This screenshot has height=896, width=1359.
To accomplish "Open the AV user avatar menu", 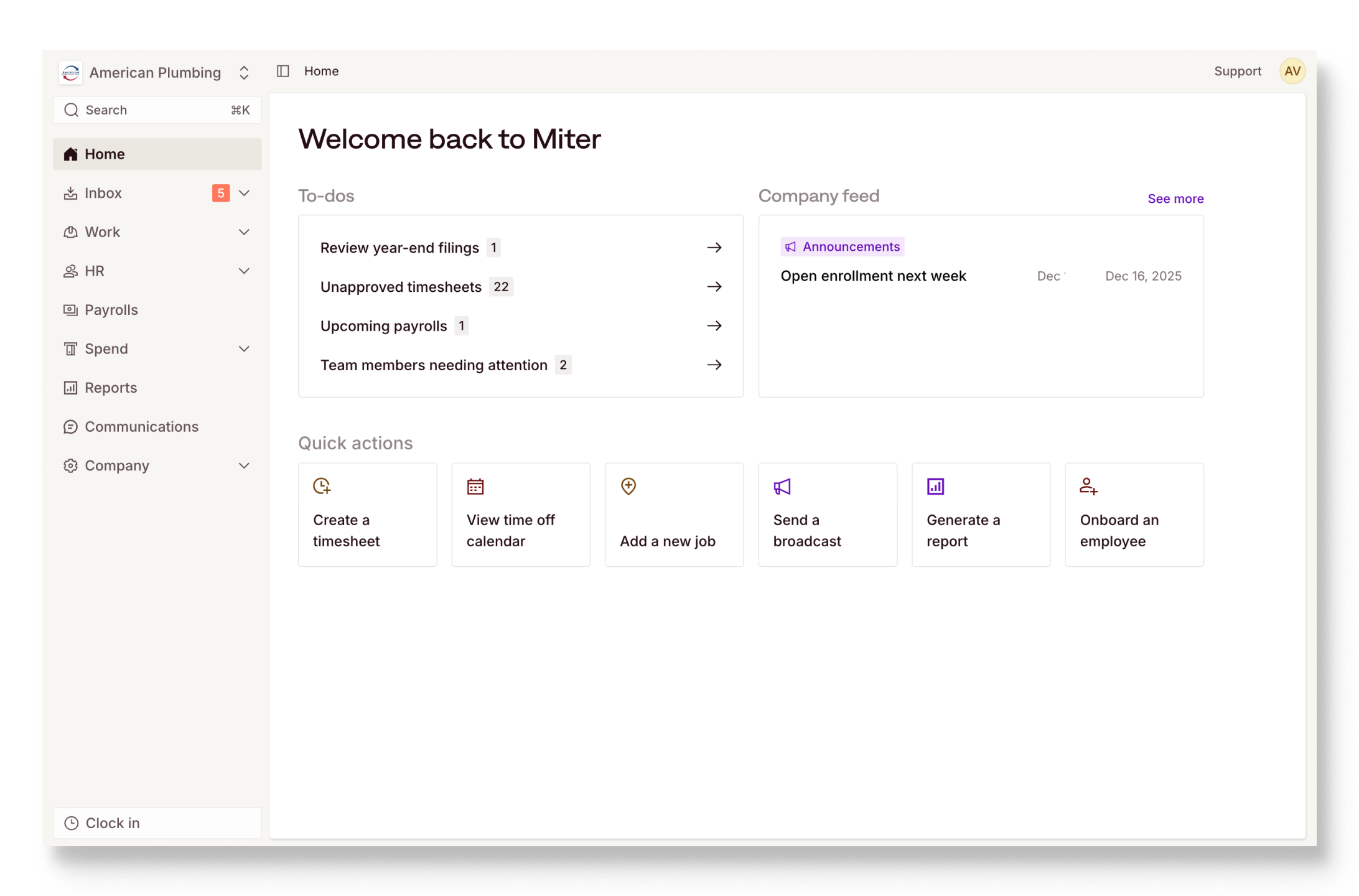I will [1292, 71].
